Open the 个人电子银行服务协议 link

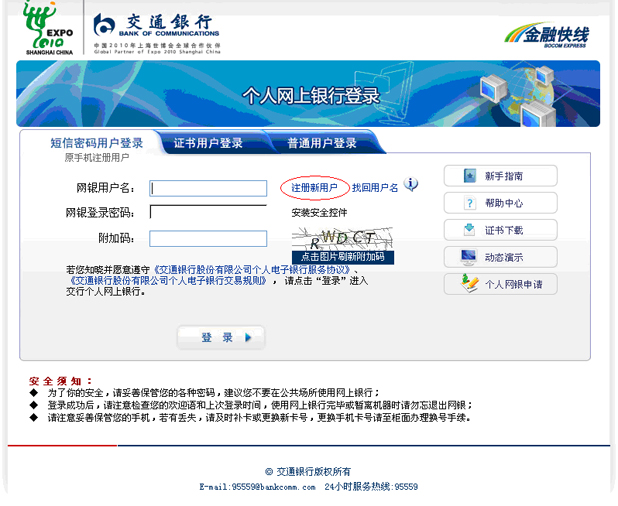252,270
